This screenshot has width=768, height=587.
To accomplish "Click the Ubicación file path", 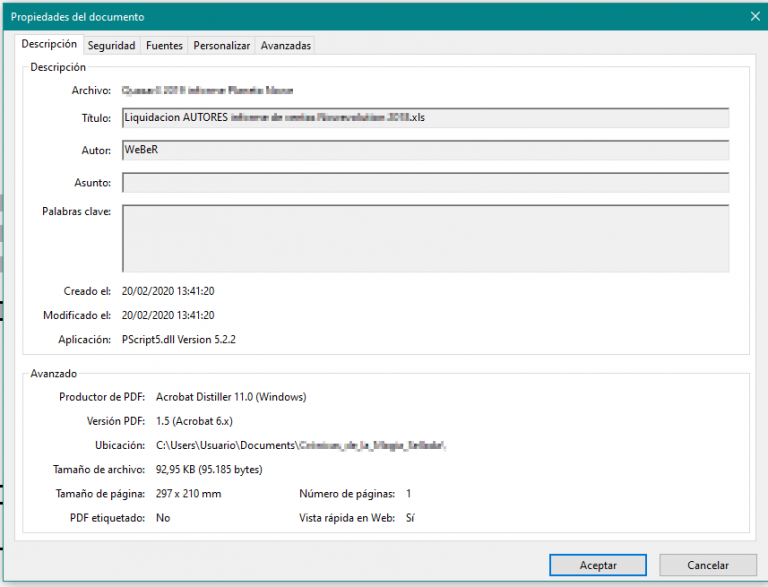I will [x=300, y=445].
